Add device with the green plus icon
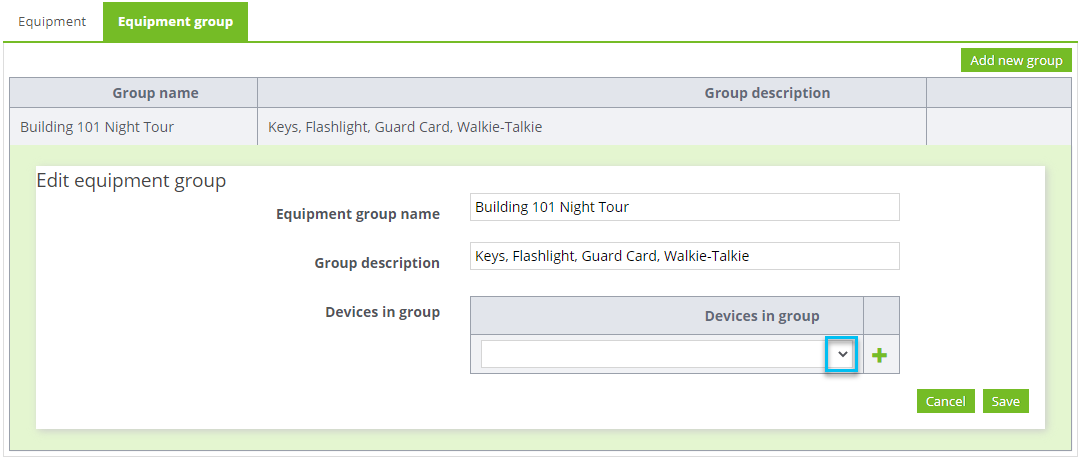Screen dimensions: 1078x457 click(x=879, y=355)
